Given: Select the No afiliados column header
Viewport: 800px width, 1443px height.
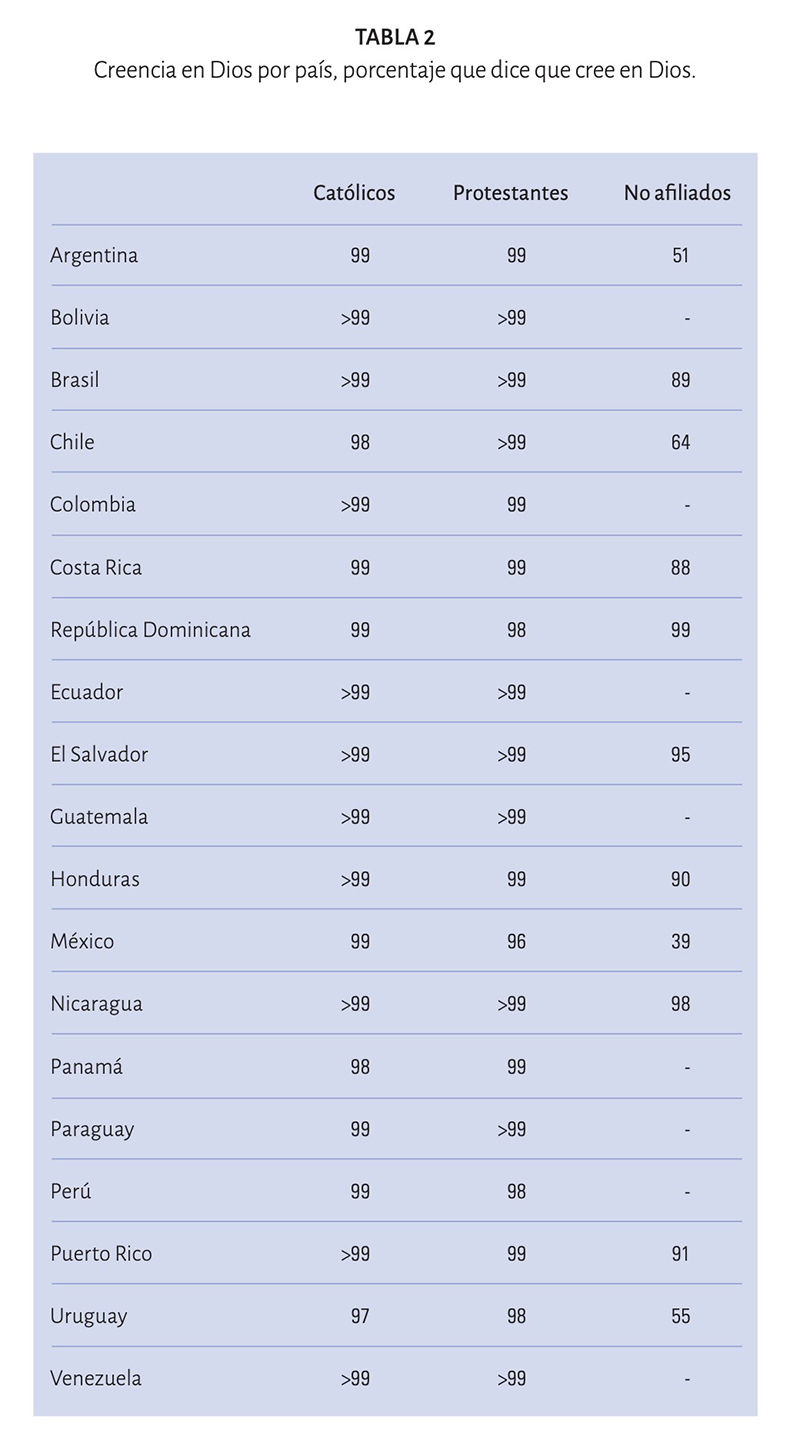Looking at the screenshot, I should coord(677,193).
